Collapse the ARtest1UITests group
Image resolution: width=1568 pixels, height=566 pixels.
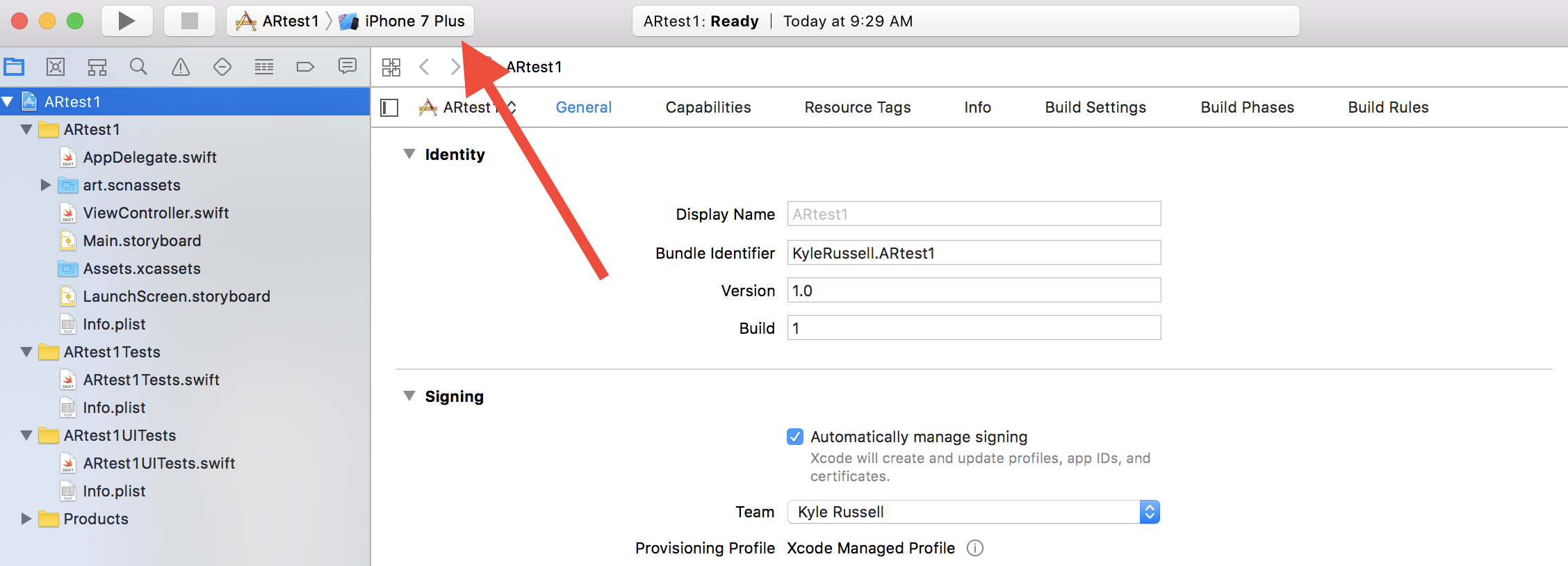27,435
